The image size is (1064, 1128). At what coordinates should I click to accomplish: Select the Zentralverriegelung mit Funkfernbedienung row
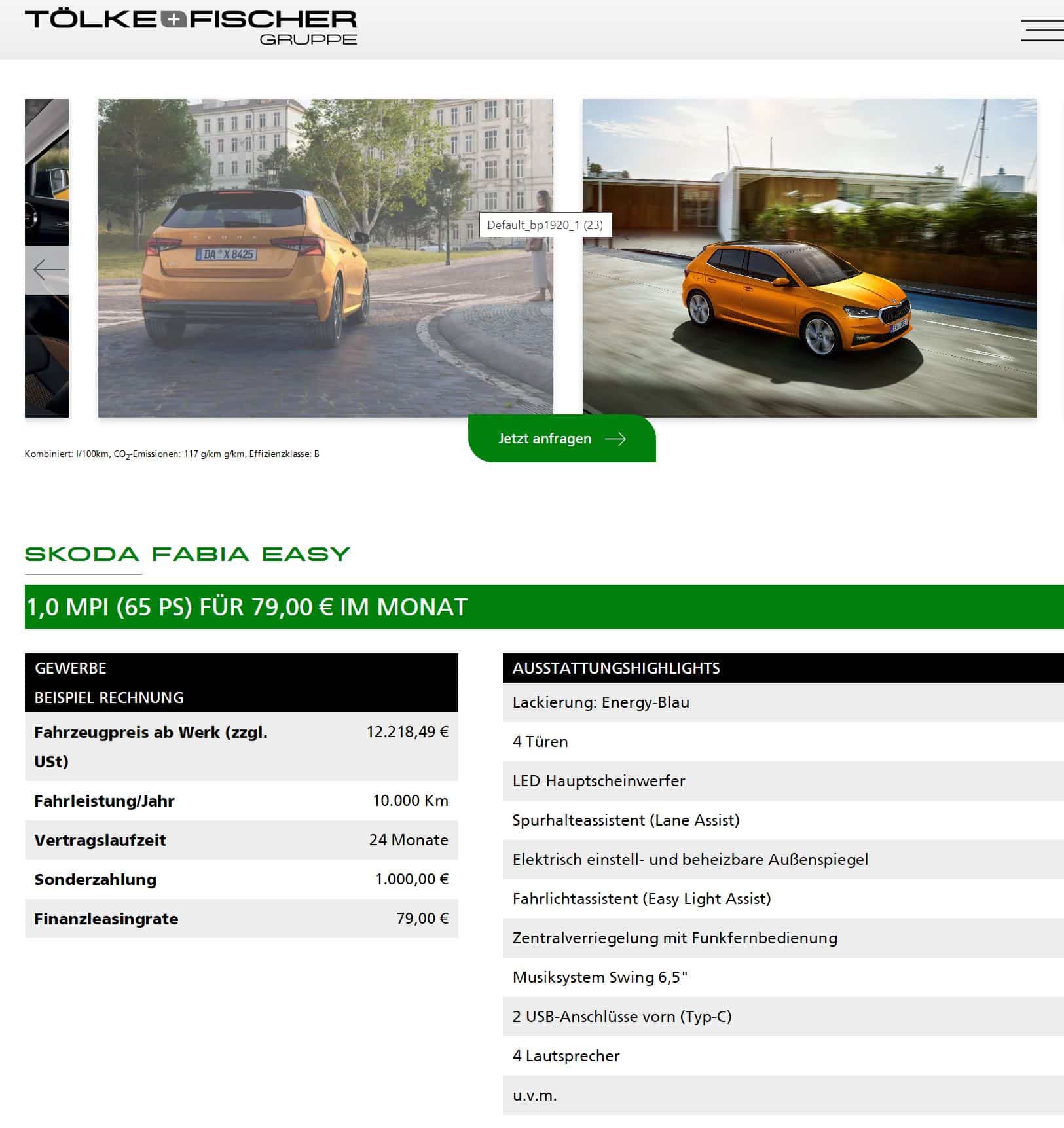tap(783, 938)
